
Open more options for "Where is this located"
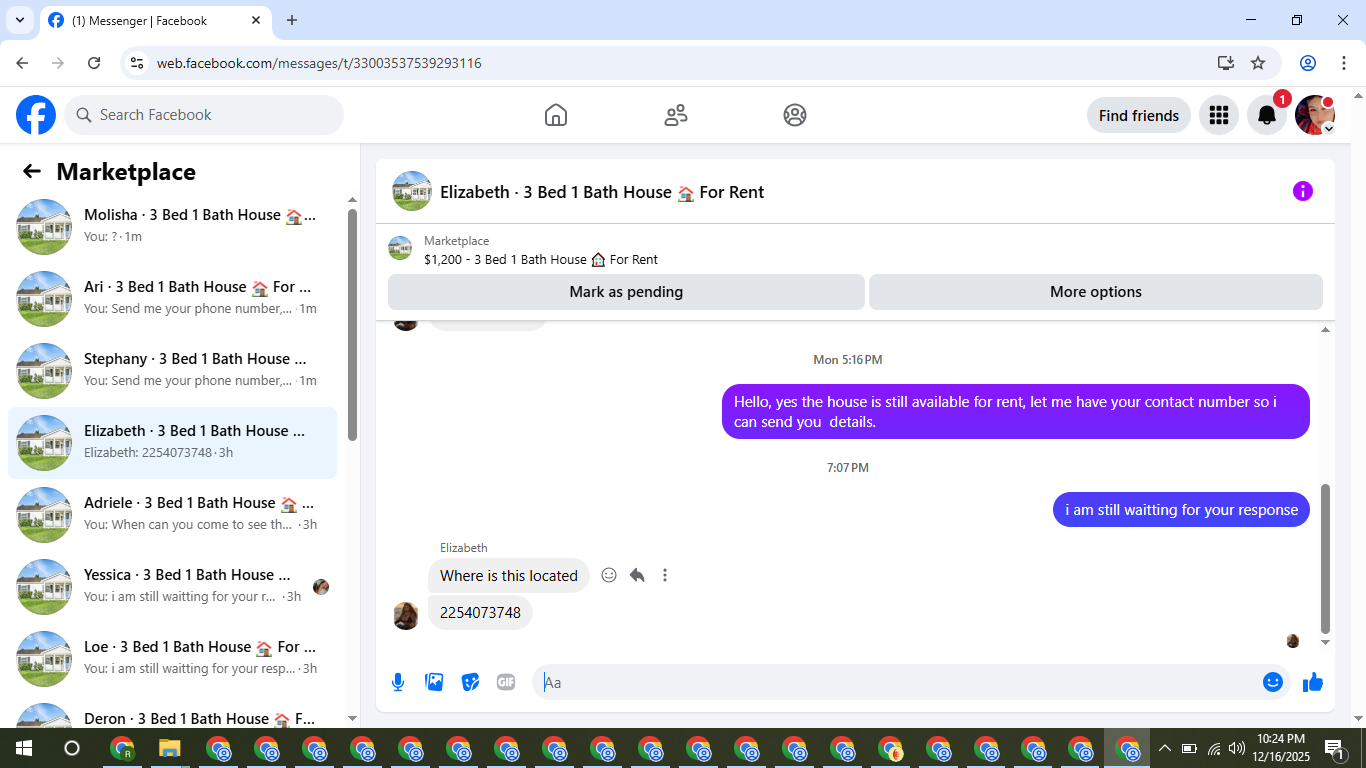click(x=665, y=575)
